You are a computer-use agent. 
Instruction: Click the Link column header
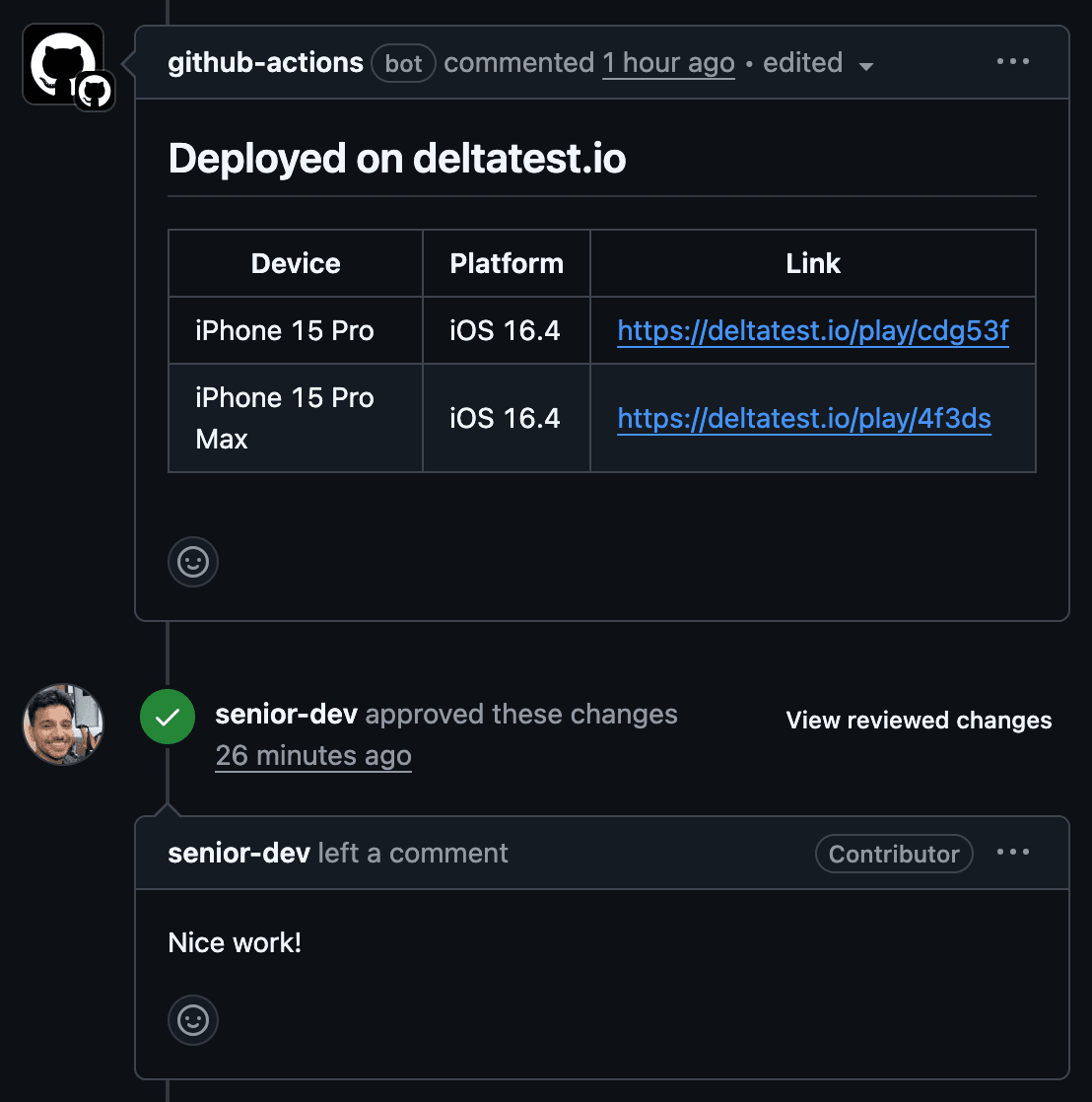click(x=813, y=263)
